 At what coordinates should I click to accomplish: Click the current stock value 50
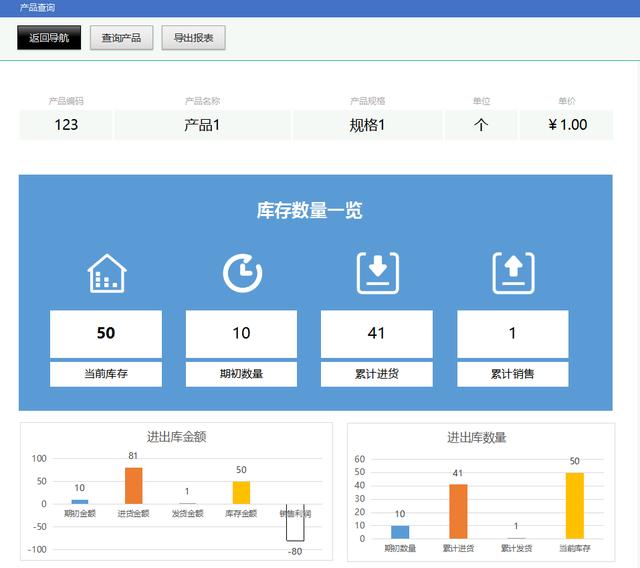(106, 333)
